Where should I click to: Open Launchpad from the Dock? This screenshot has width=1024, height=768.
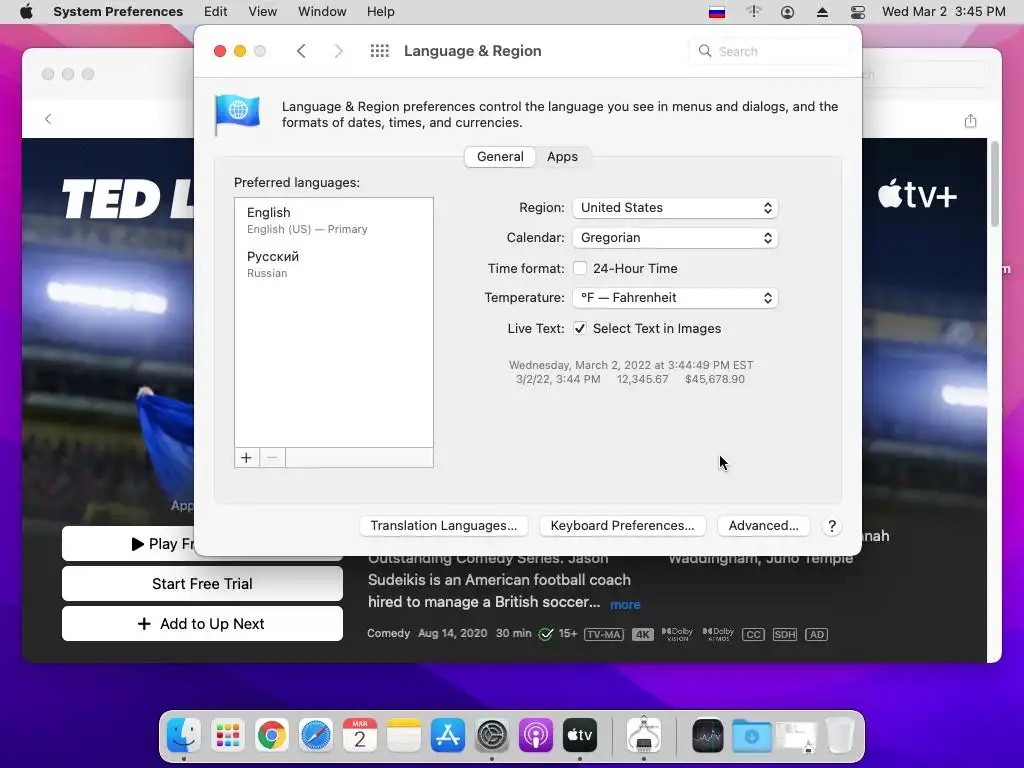pyautogui.click(x=227, y=736)
